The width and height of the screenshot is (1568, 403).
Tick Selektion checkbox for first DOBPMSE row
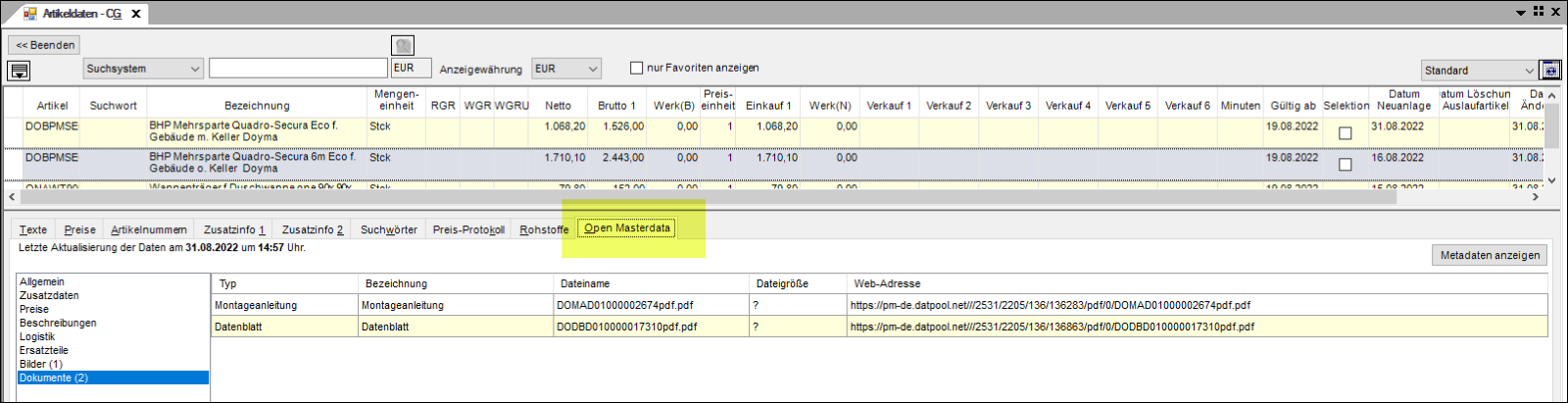click(1345, 133)
